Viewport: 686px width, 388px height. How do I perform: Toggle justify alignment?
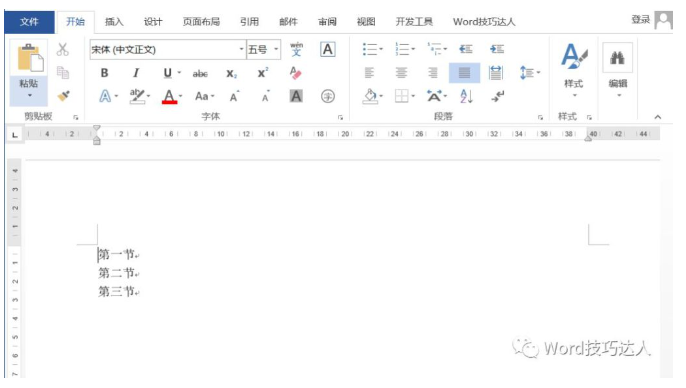(x=464, y=73)
